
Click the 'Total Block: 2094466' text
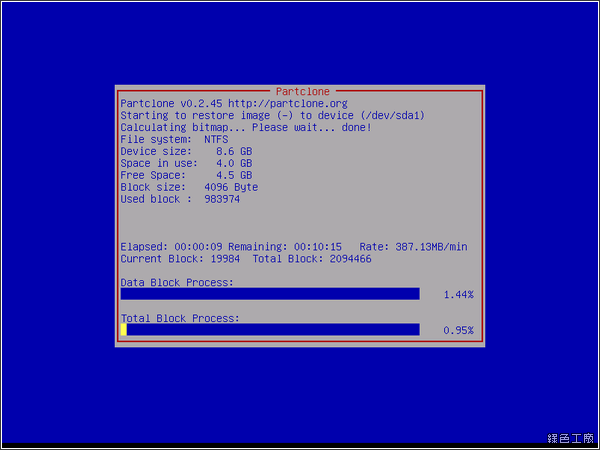(x=312, y=259)
